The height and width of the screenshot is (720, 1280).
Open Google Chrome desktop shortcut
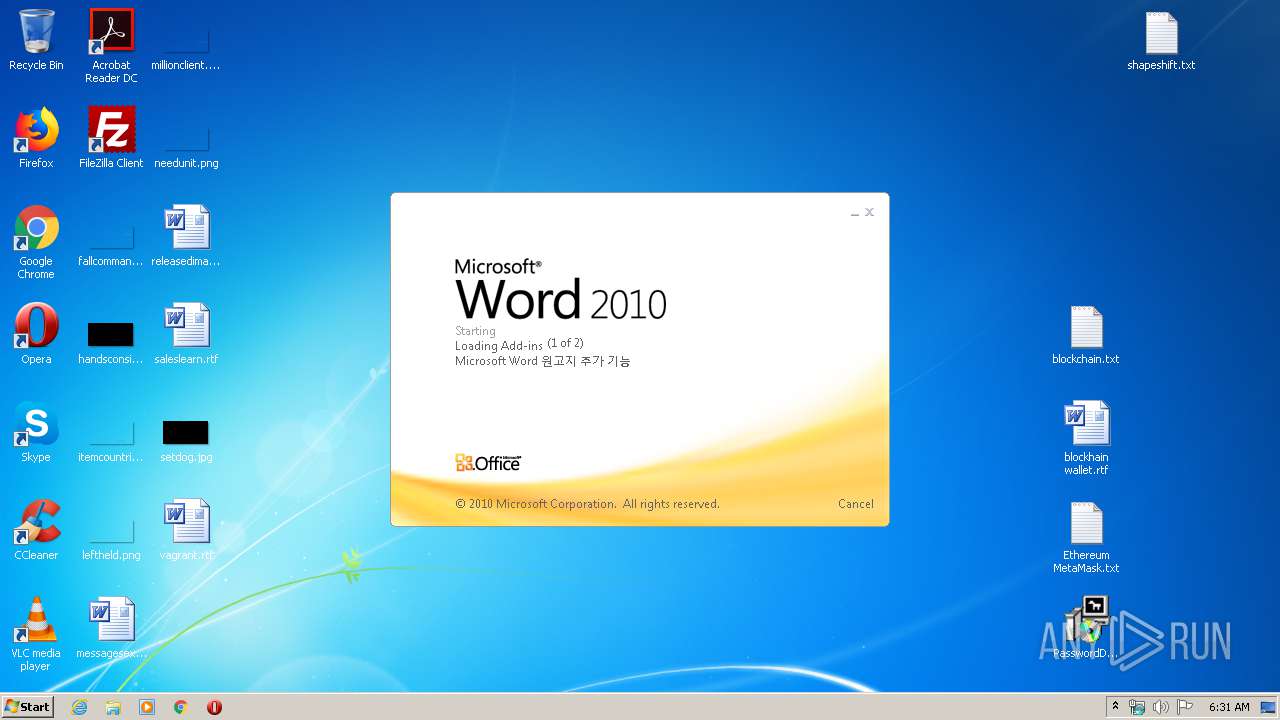tap(36, 242)
